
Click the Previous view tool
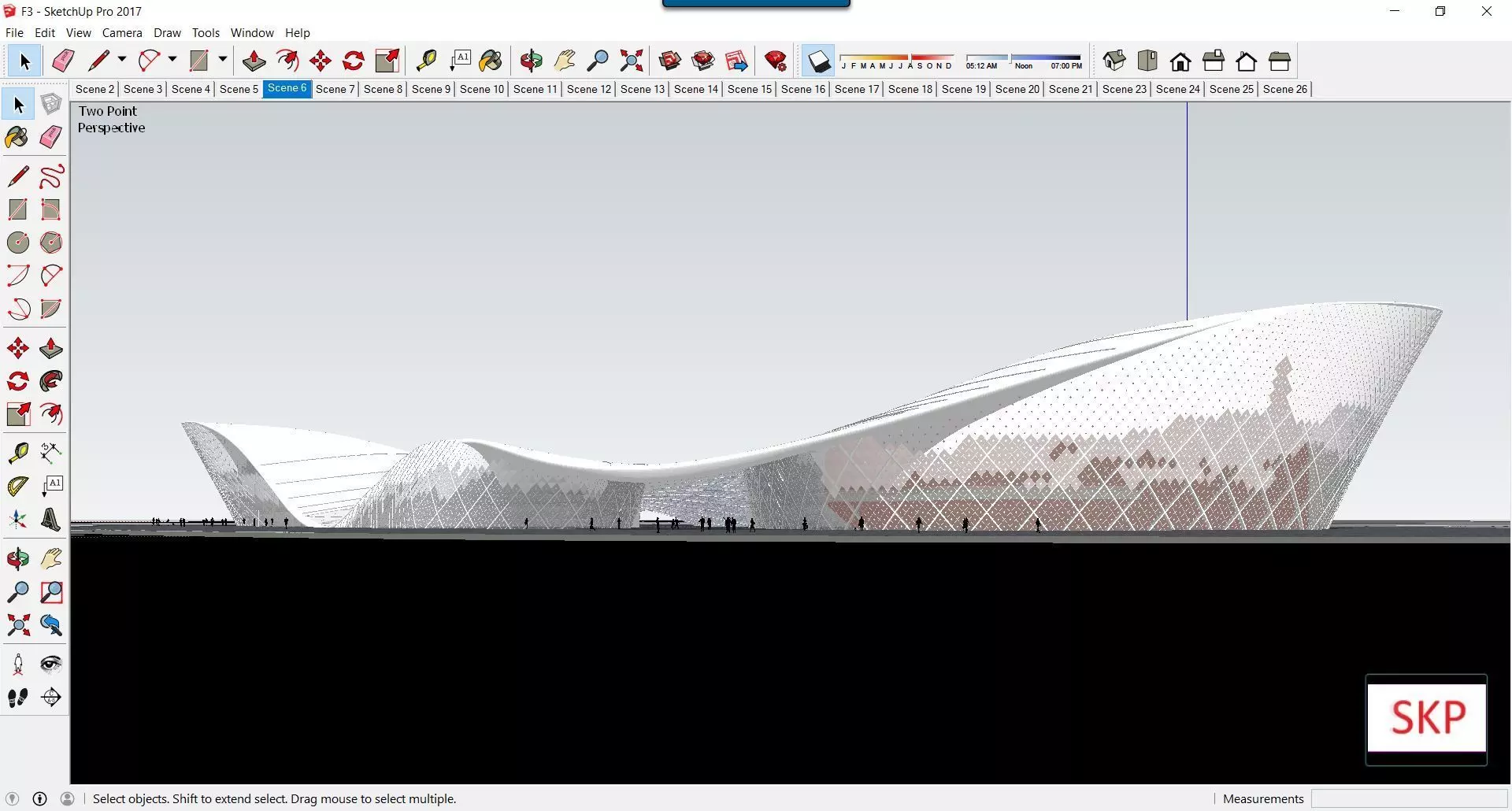tap(51, 625)
